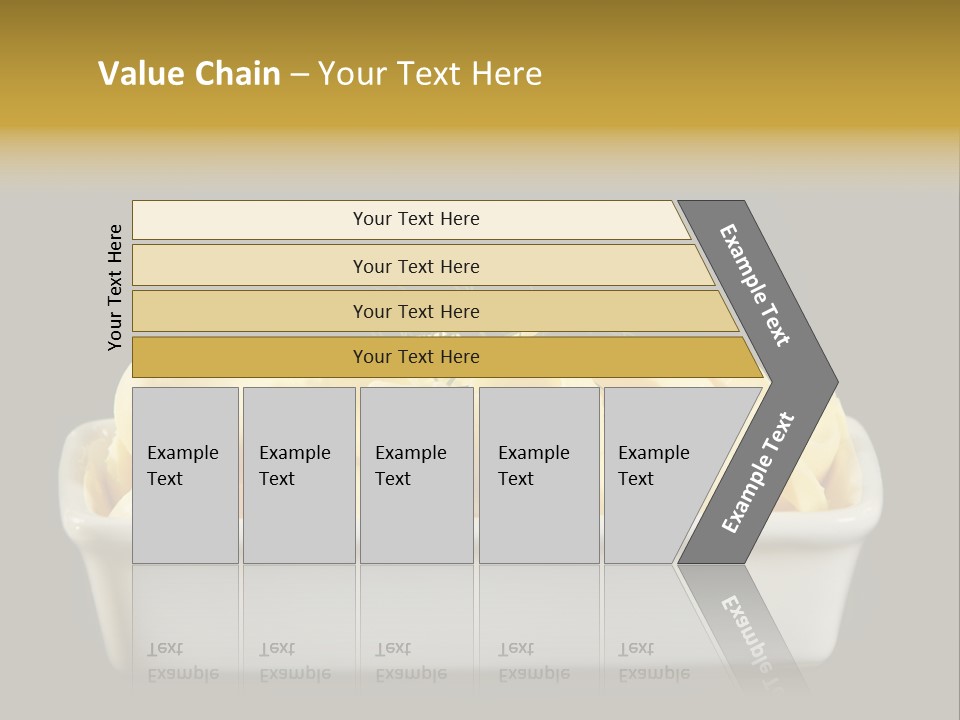The width and height of the screenshot is (960, 720).
Task: Select the vertical rotated "Your Text Here" label
Action: tap(115, 287)
